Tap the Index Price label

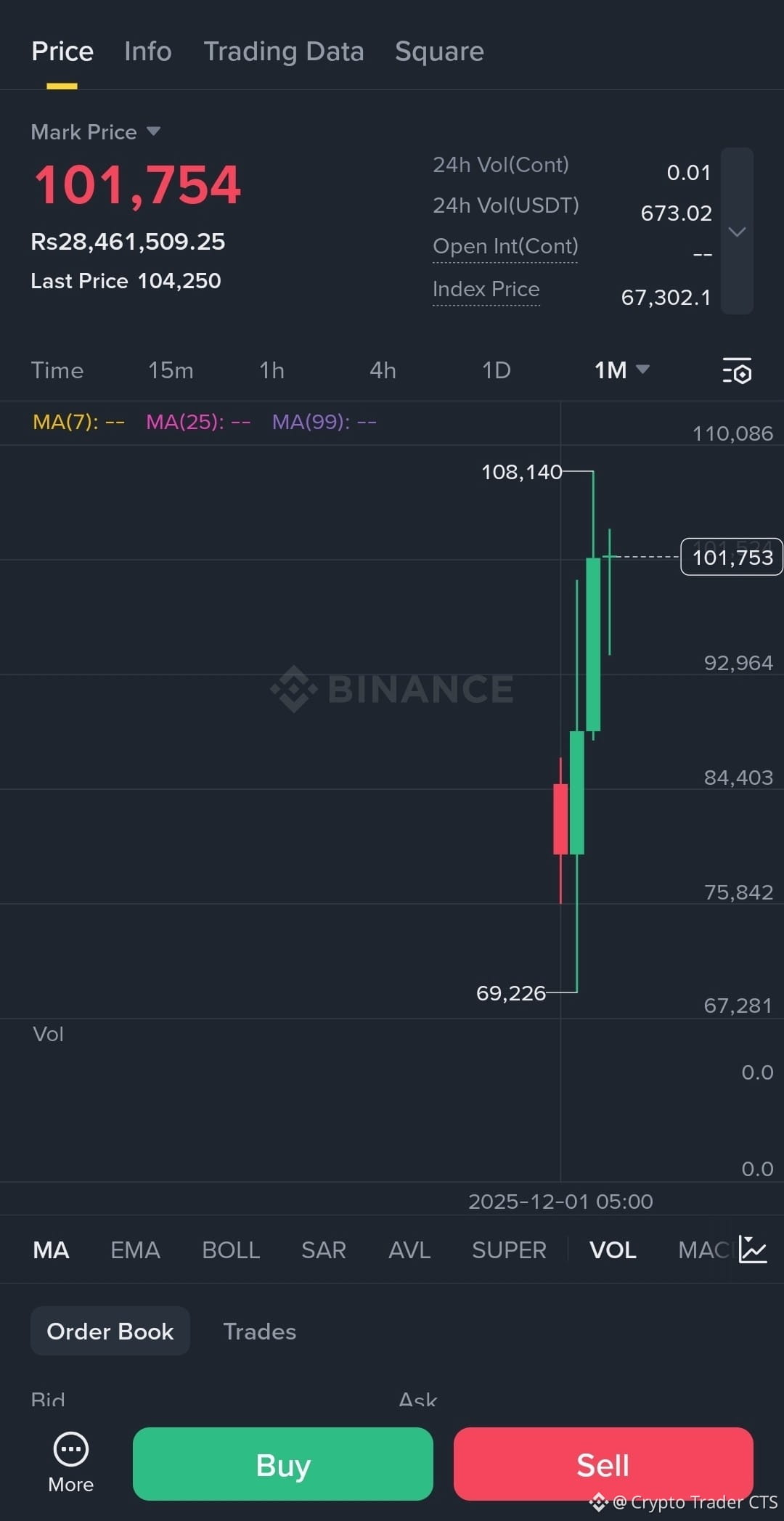[486, 289]
